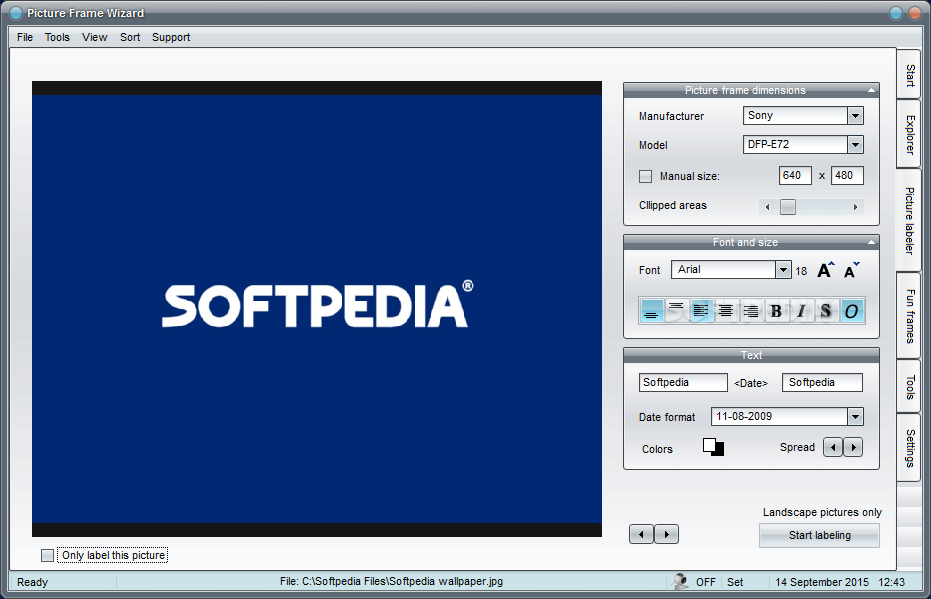Switch to the Explorer side tab
The height and width of the screenshot is (599, 931).
[909, 135]
